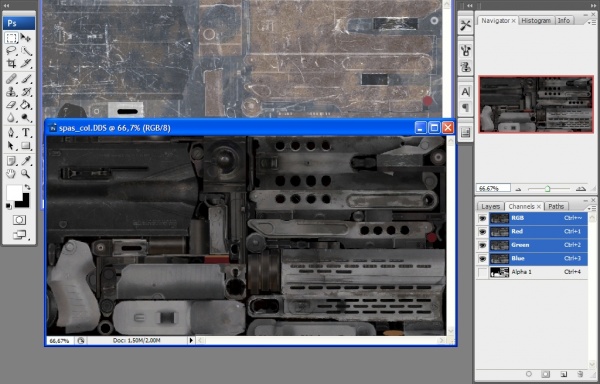Select the Notes tool
Screen dimensions: 600x384
(x=11, y=161)
